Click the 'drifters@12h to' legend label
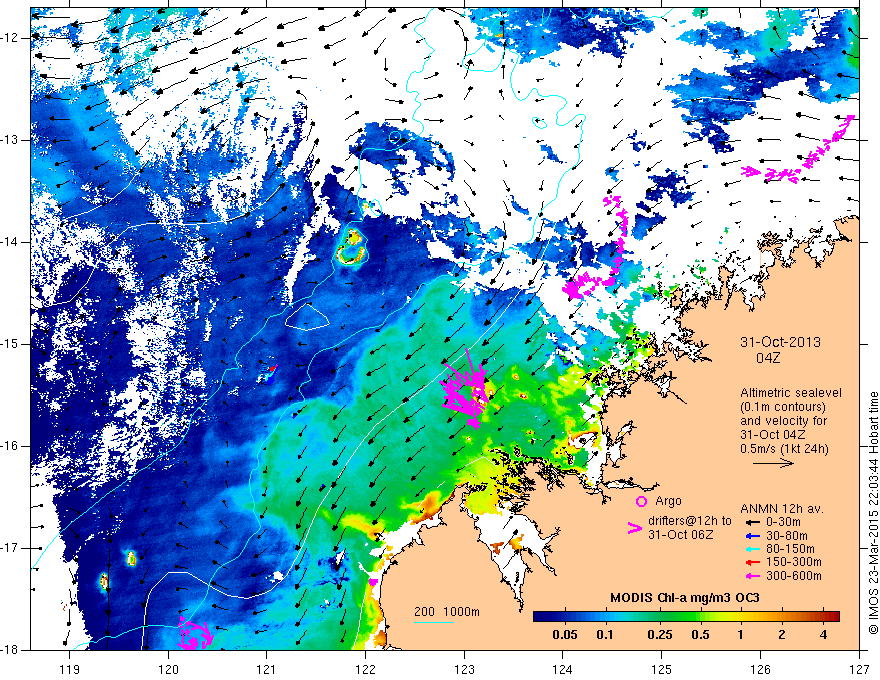This screenshot has height=680, width=880. (690, 521)
